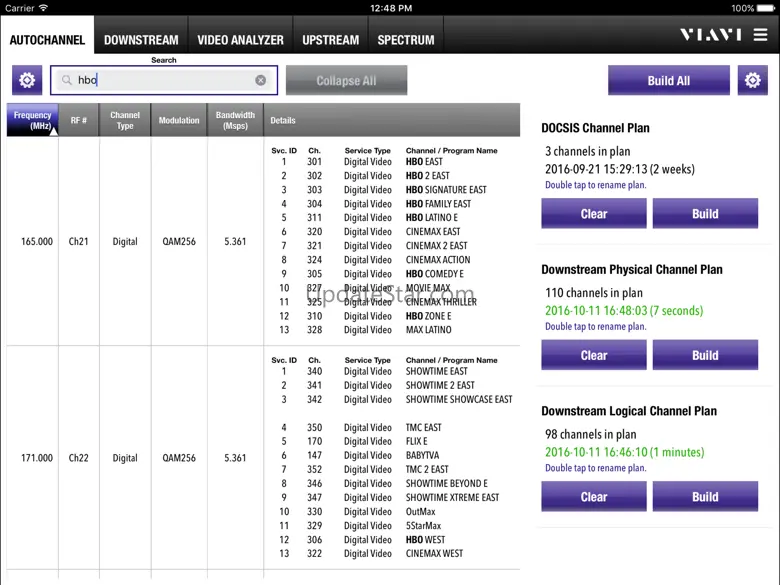Tap rename hint under Downstream Logical plan
Viewport: 780px width, 585px height.
point(595,468)
